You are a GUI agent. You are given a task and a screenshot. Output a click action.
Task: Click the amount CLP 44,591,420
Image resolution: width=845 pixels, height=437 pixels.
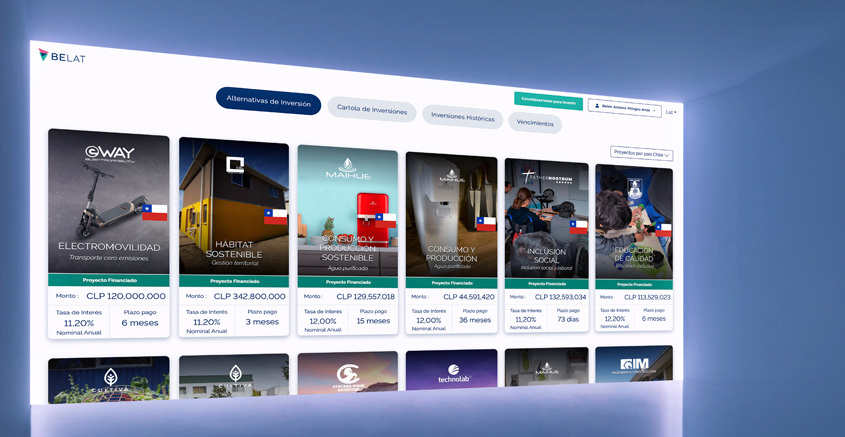coord(469,297)
